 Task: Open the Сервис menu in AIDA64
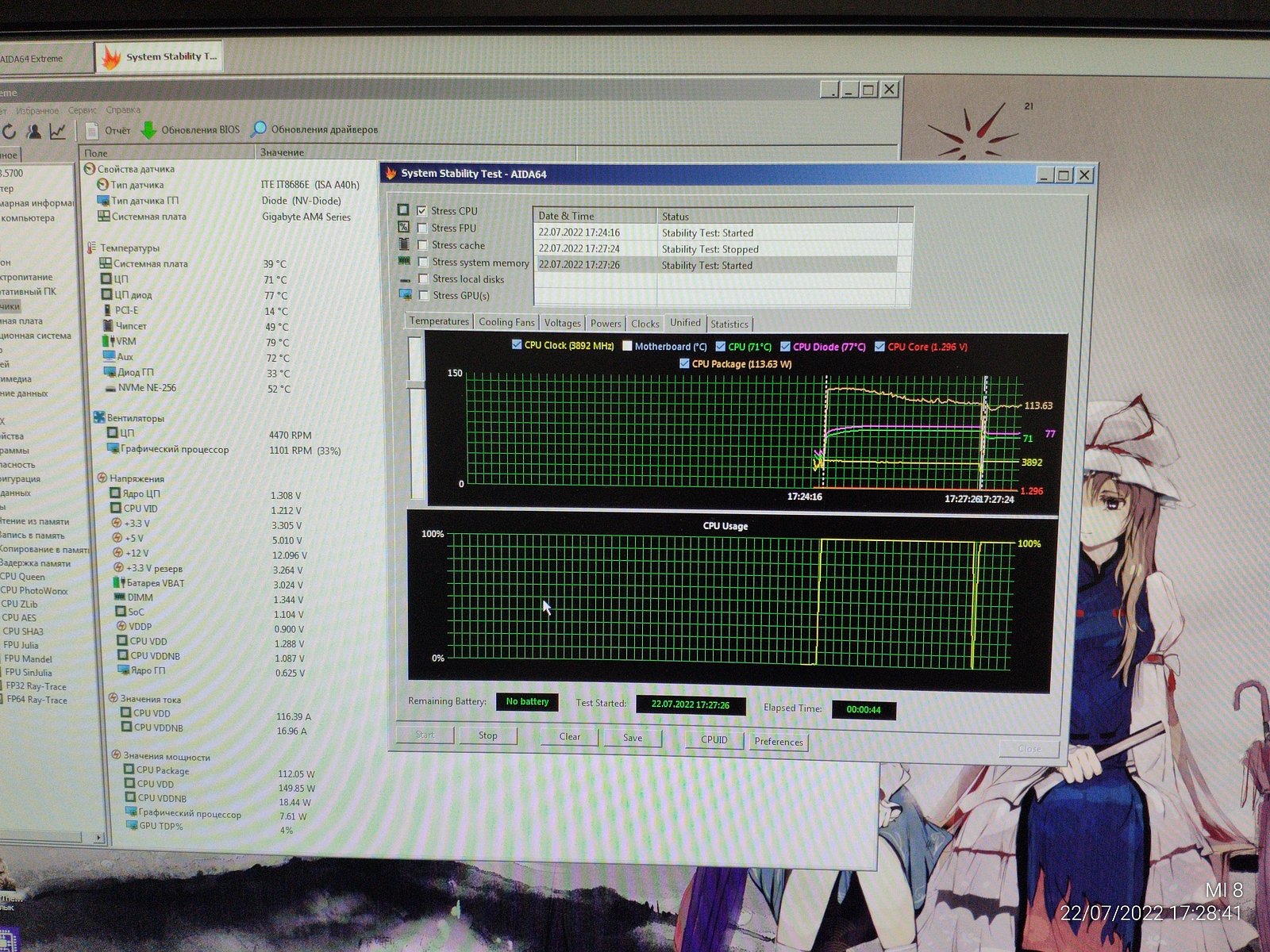coord(83,110)
